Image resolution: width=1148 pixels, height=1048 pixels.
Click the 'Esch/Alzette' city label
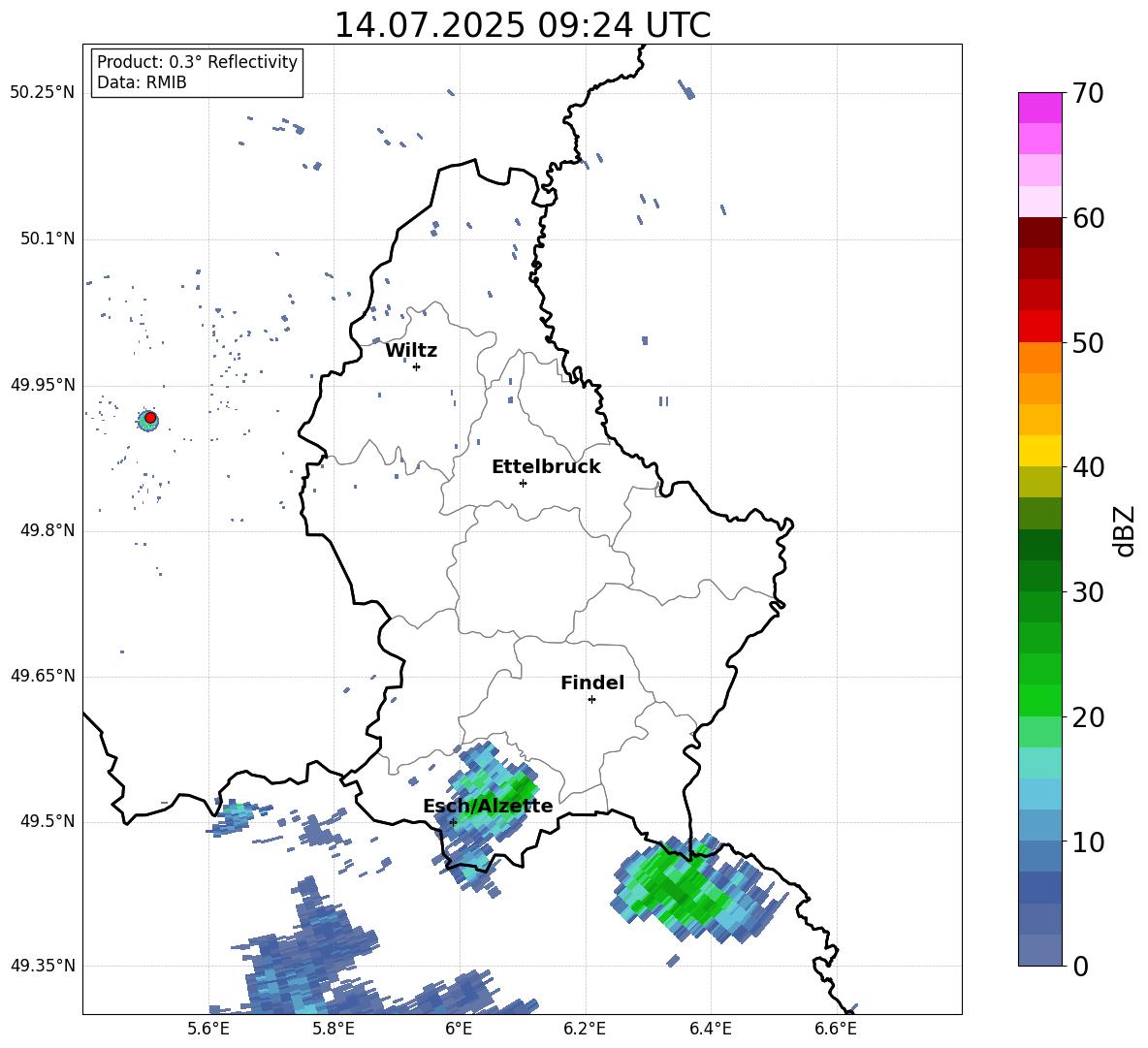coord(488,806)
